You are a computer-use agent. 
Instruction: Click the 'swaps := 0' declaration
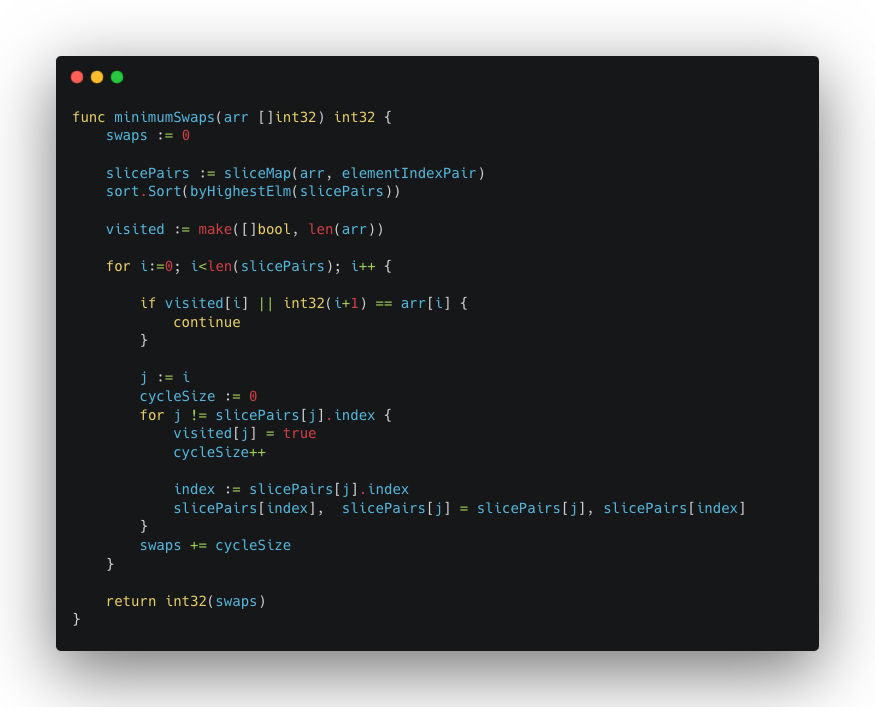tap(148, 136)
